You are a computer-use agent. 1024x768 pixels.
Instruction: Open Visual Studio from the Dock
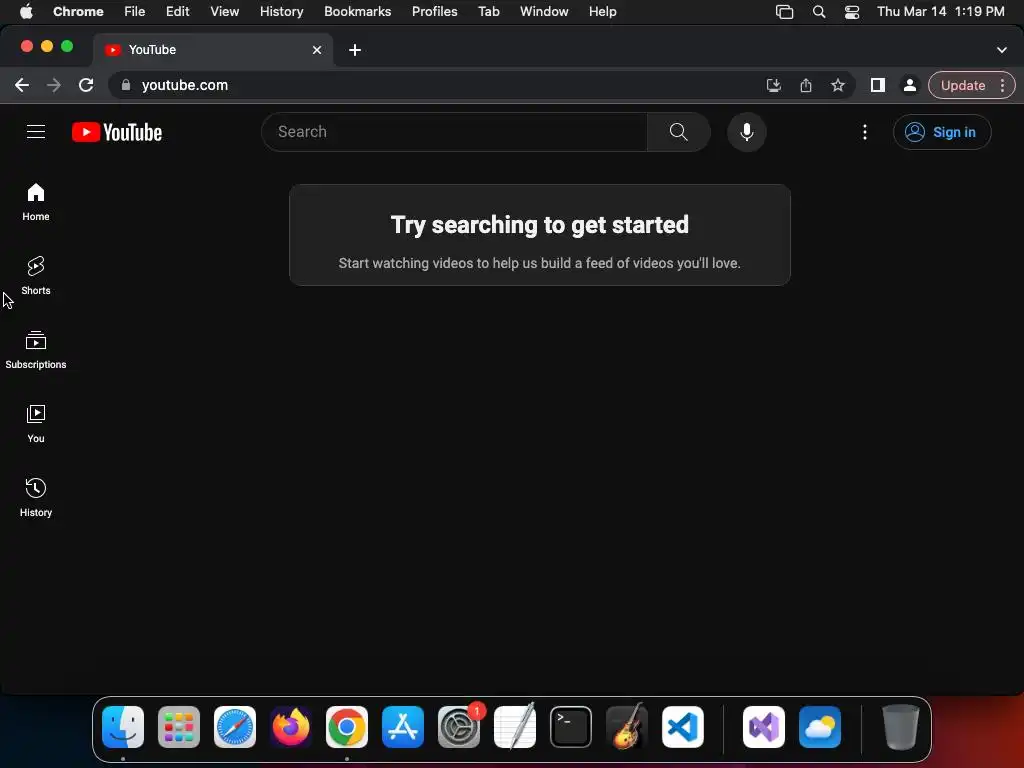(x=763, y=726)
